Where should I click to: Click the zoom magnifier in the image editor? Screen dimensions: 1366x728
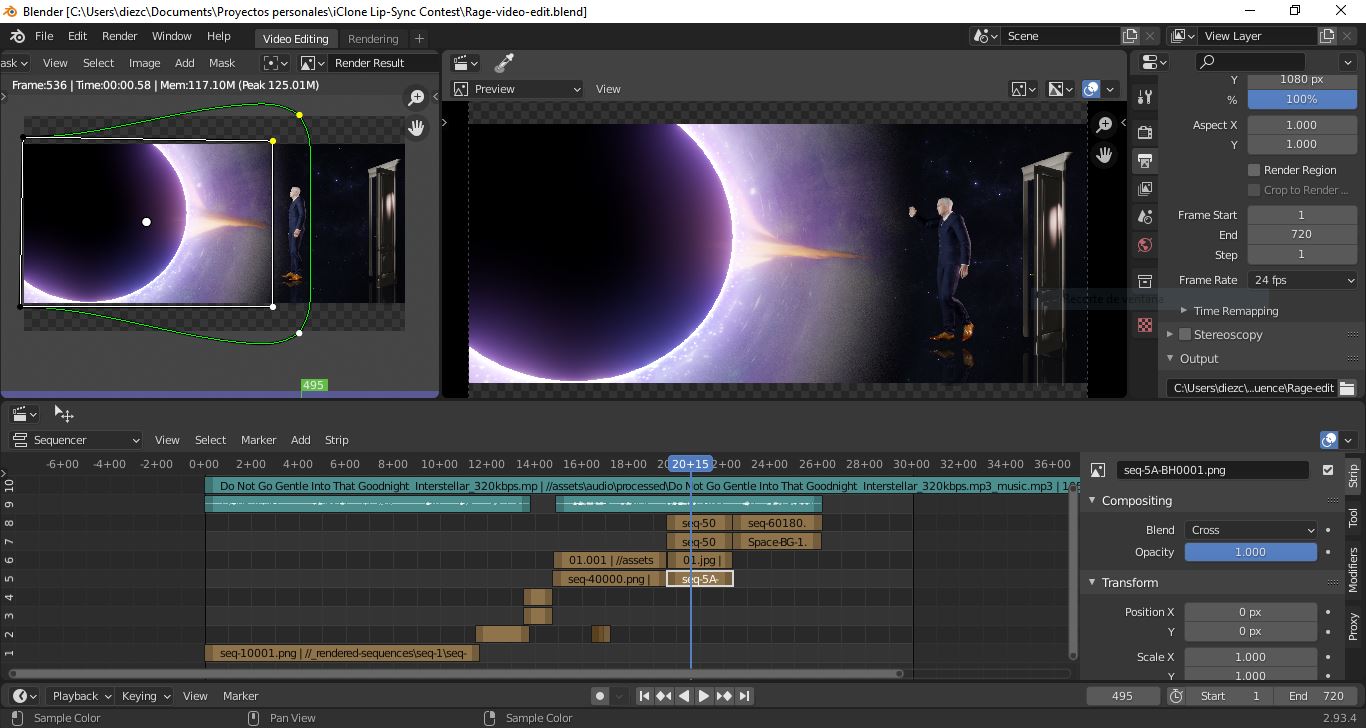click(x=415, y=98)
